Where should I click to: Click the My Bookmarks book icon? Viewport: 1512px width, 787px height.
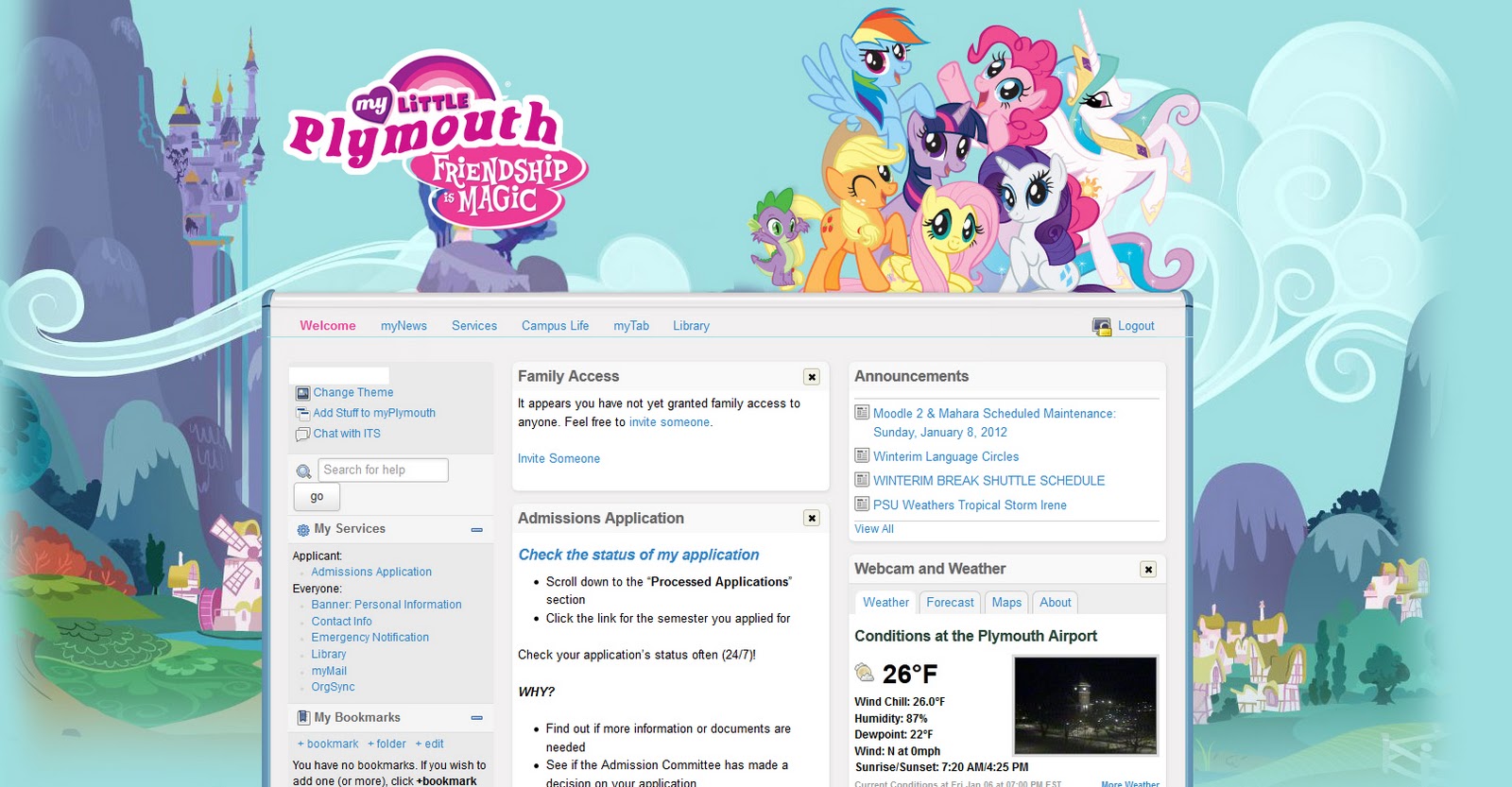coord(303,718)
